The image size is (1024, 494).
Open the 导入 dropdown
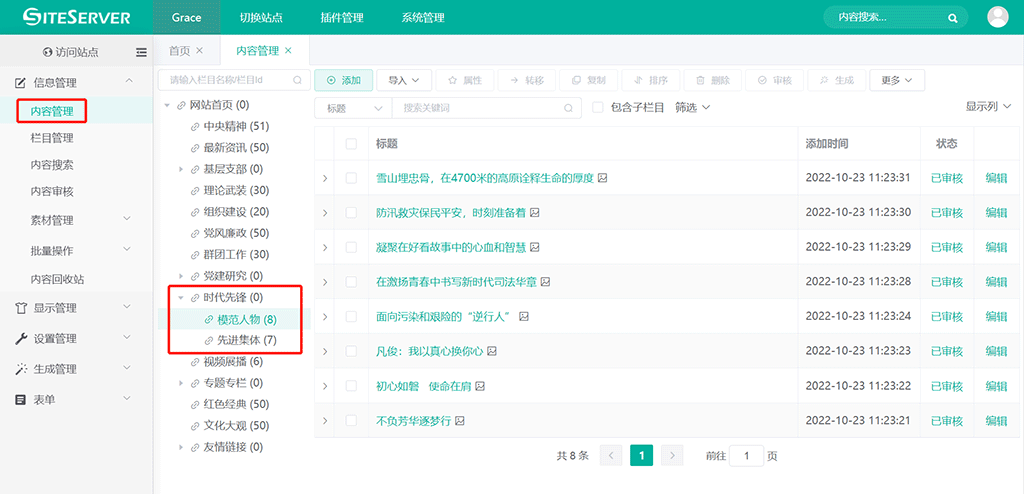[x=404, y=80]
